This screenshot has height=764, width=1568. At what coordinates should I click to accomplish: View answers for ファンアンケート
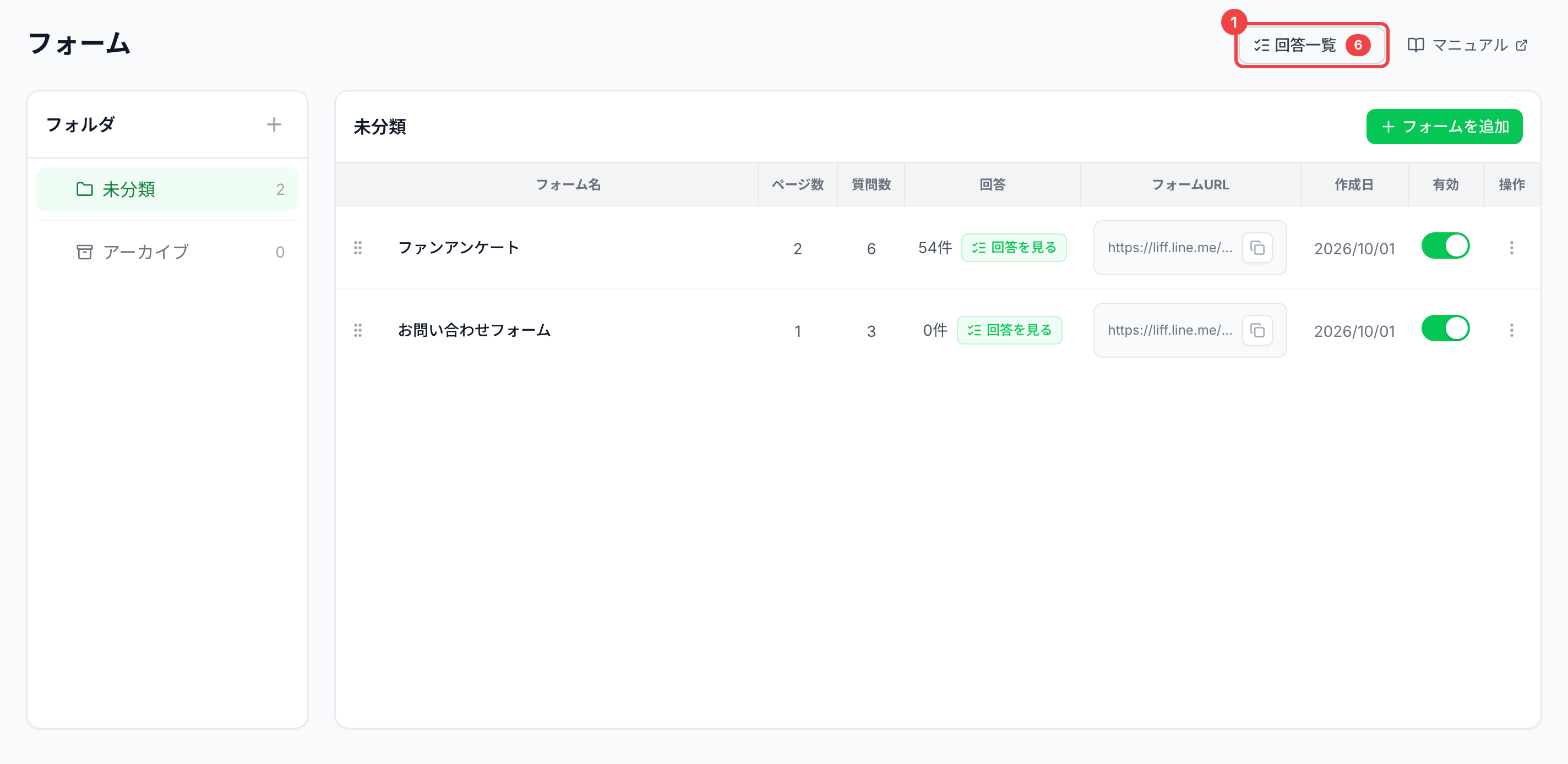click(x=1014, y=248)
